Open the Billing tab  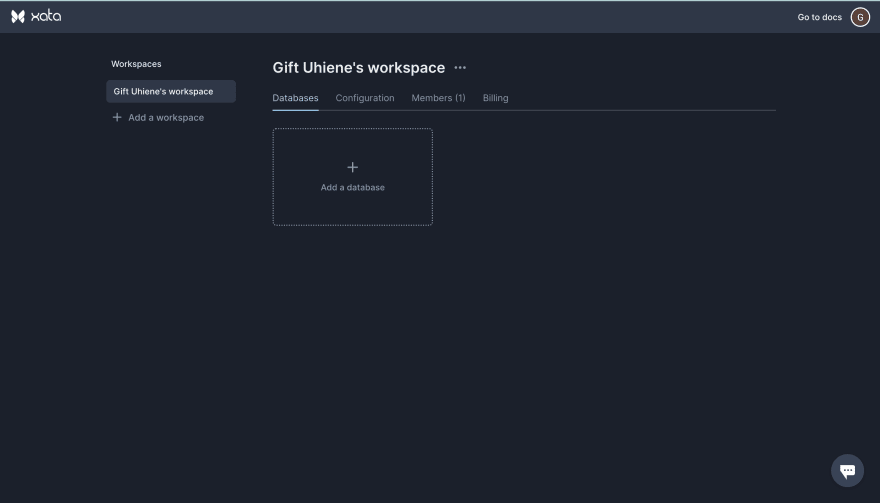point(496,98)
